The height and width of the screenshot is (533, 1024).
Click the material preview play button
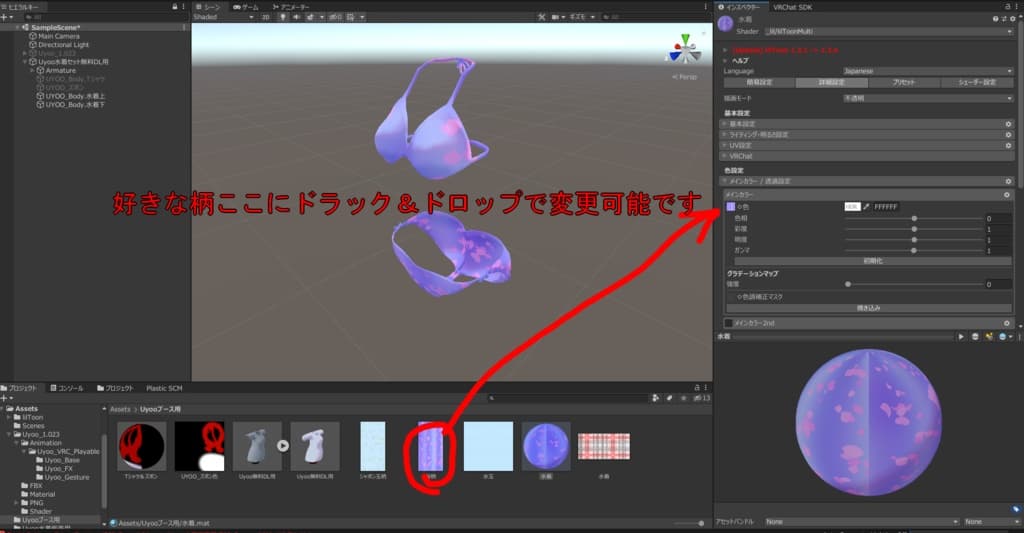961,336
